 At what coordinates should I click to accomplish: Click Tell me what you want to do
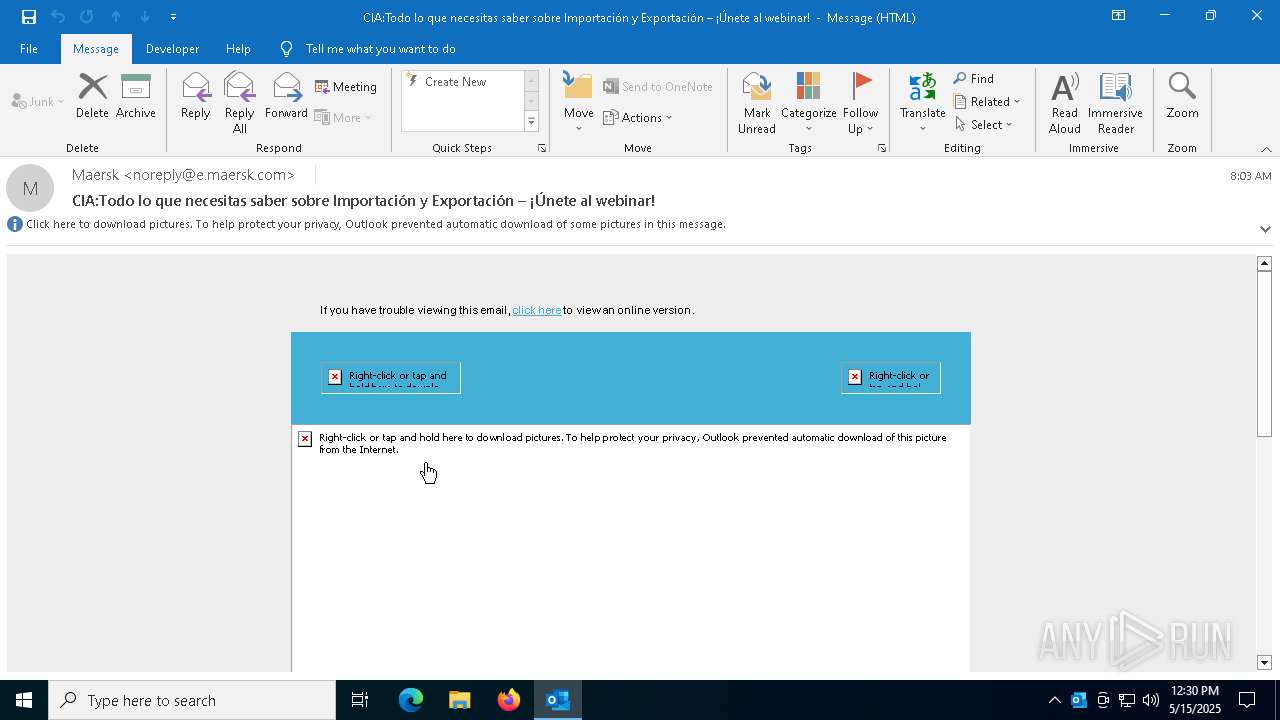tap(380, 49)
